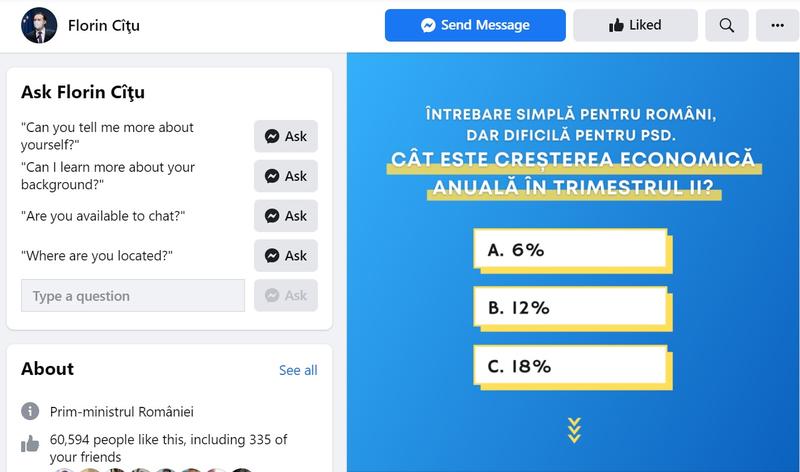Viewport: 800px width, 472px height.
Task: Ask "Where are you located?"
Action: click(286, 256)
